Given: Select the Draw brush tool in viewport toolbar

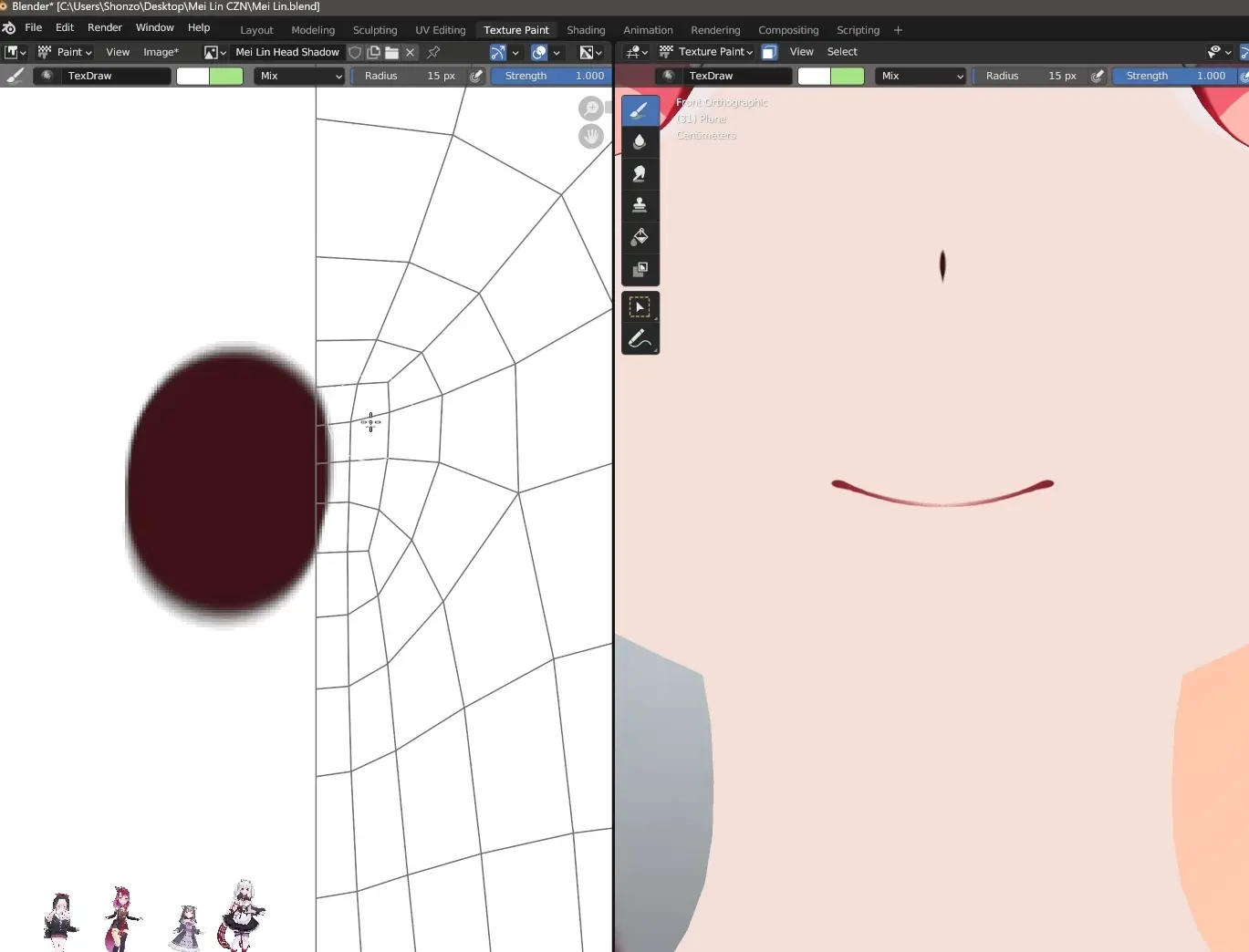Looking at the screenshot, I should coord(640,110).
